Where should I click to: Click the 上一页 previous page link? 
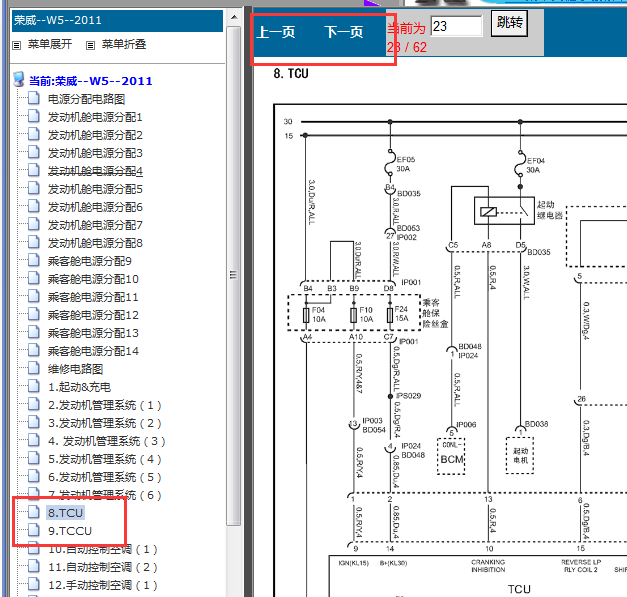[276, 32]
